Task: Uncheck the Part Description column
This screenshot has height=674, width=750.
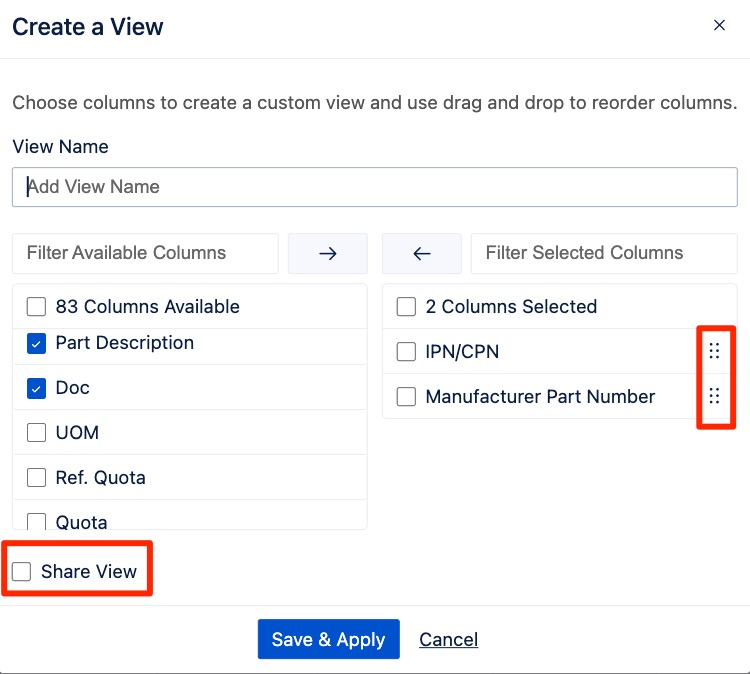Action: (37, 343)
